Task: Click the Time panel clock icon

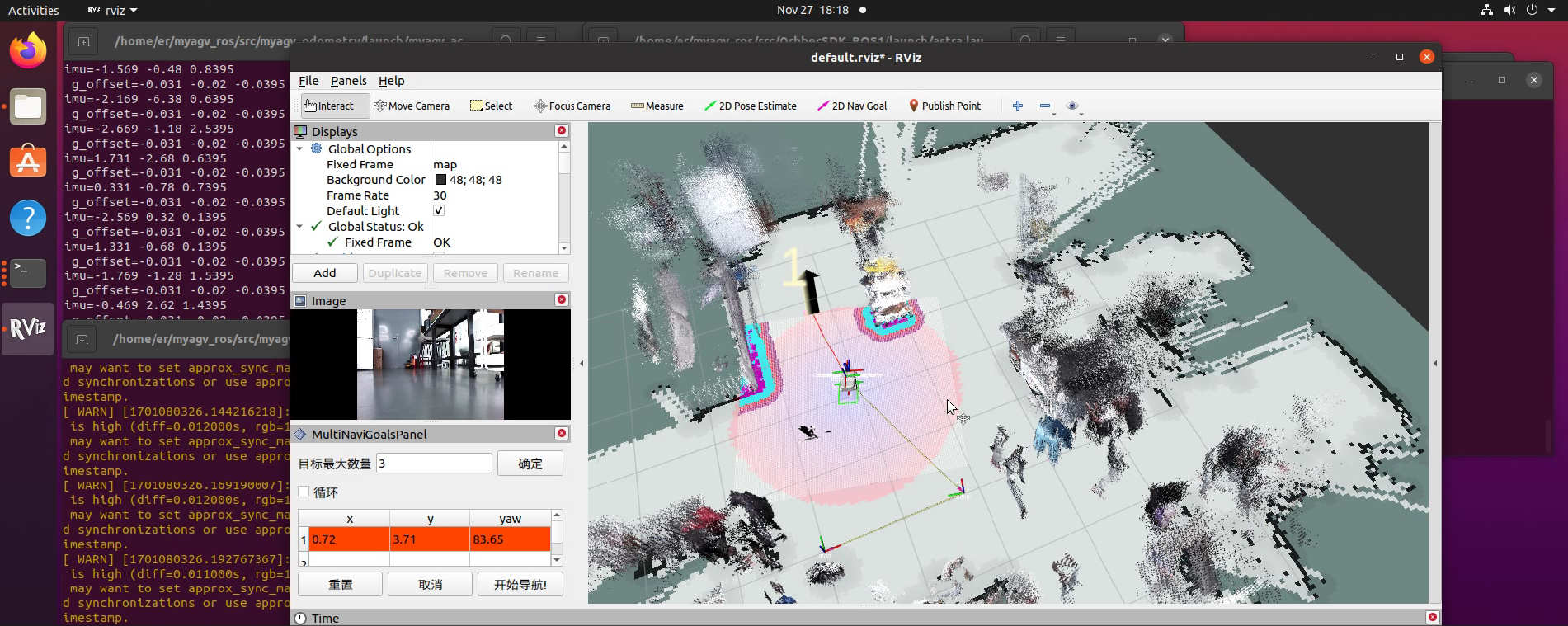Action: (x=300, y=618)
